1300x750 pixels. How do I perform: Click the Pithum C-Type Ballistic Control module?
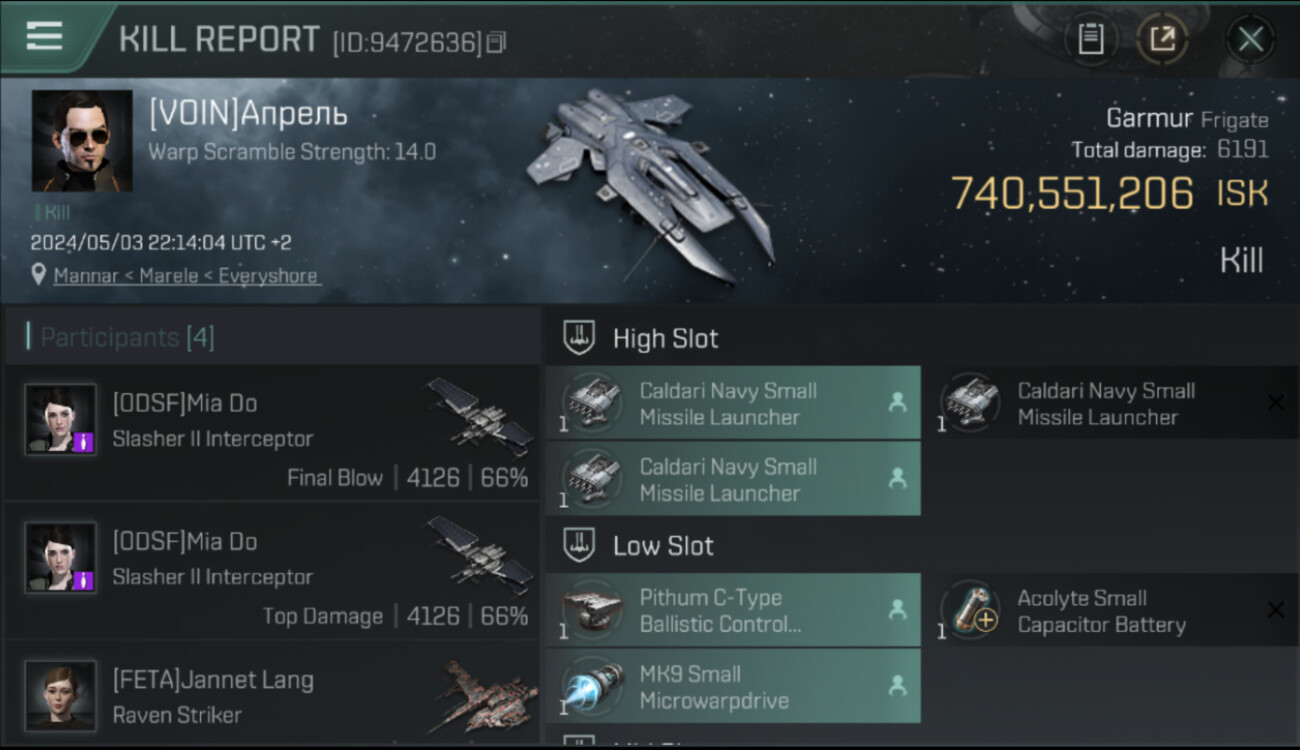[x=733, y=610]
